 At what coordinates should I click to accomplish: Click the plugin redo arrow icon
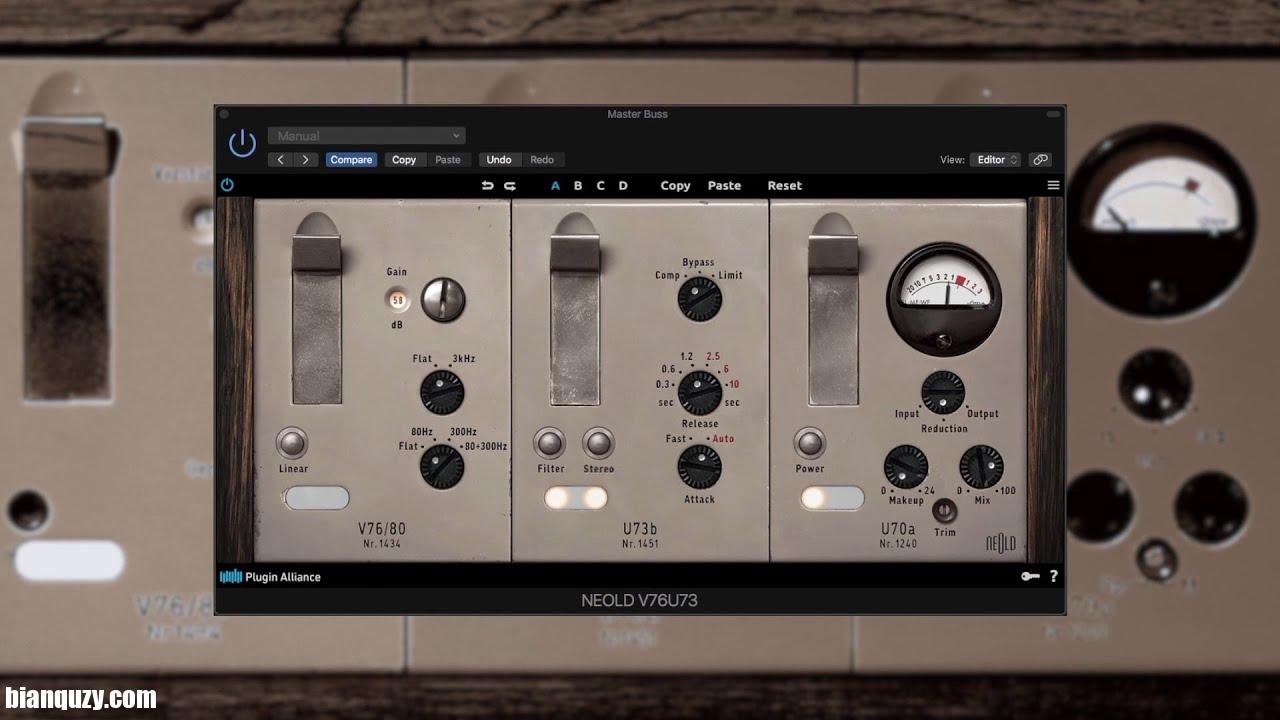[x=510, y=186]
